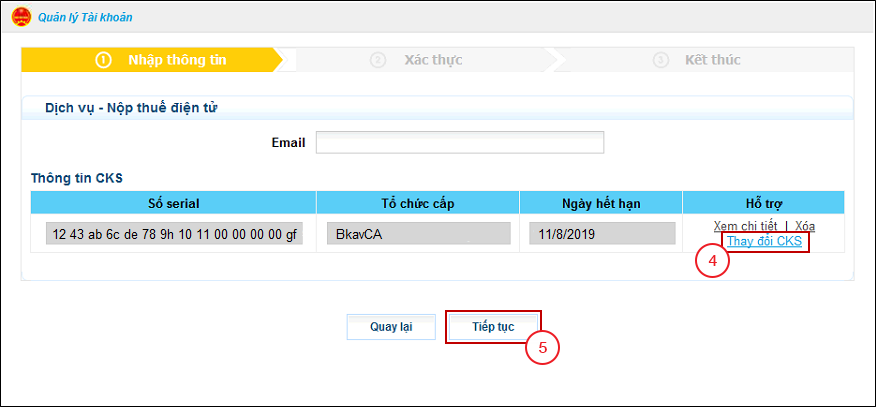The height and width of the screenshot is (407, 876).
Task: Click the BkavCA issuer field
Action: point(417,234)
